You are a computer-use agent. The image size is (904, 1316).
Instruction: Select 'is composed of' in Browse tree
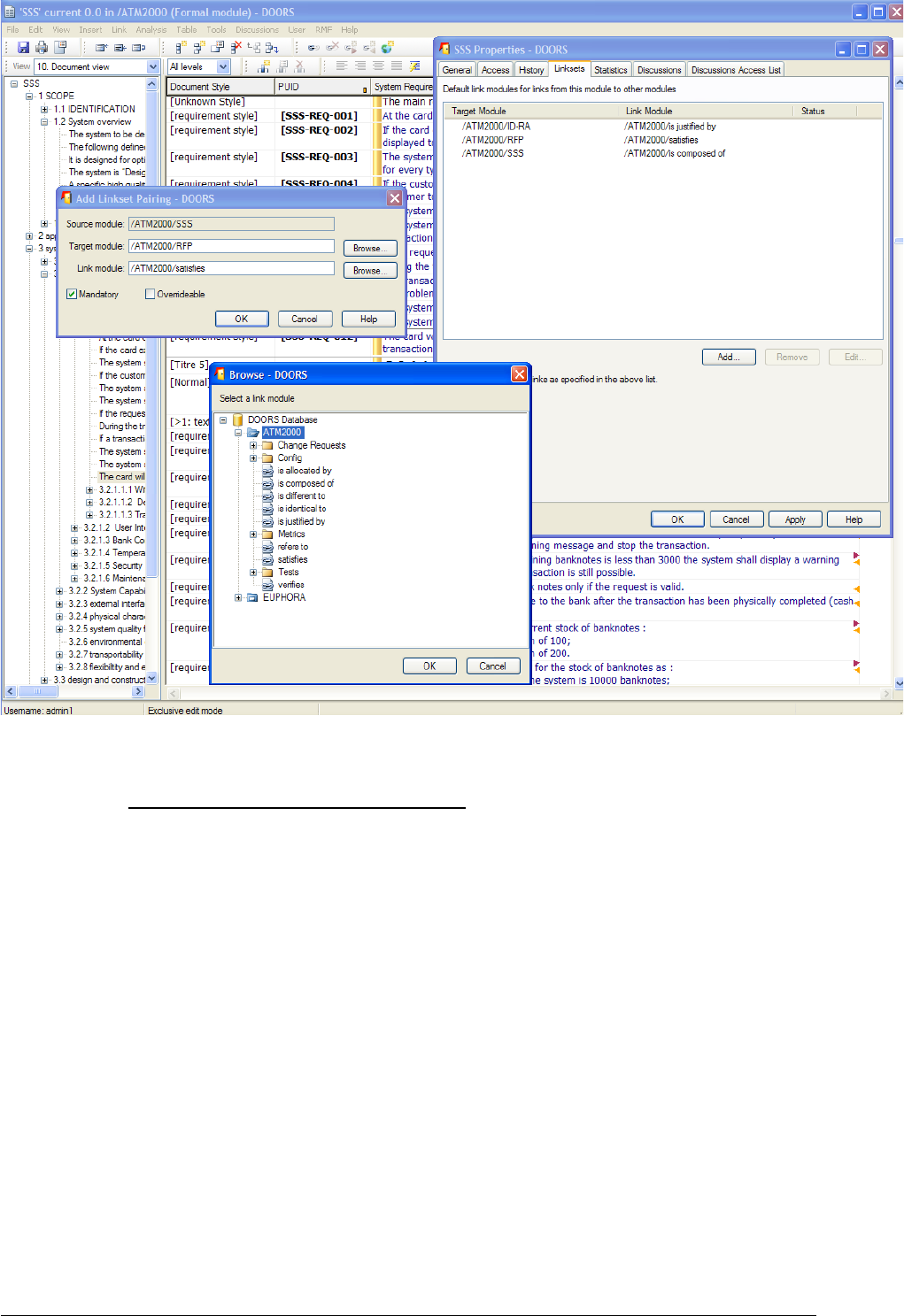pos(305,483)
